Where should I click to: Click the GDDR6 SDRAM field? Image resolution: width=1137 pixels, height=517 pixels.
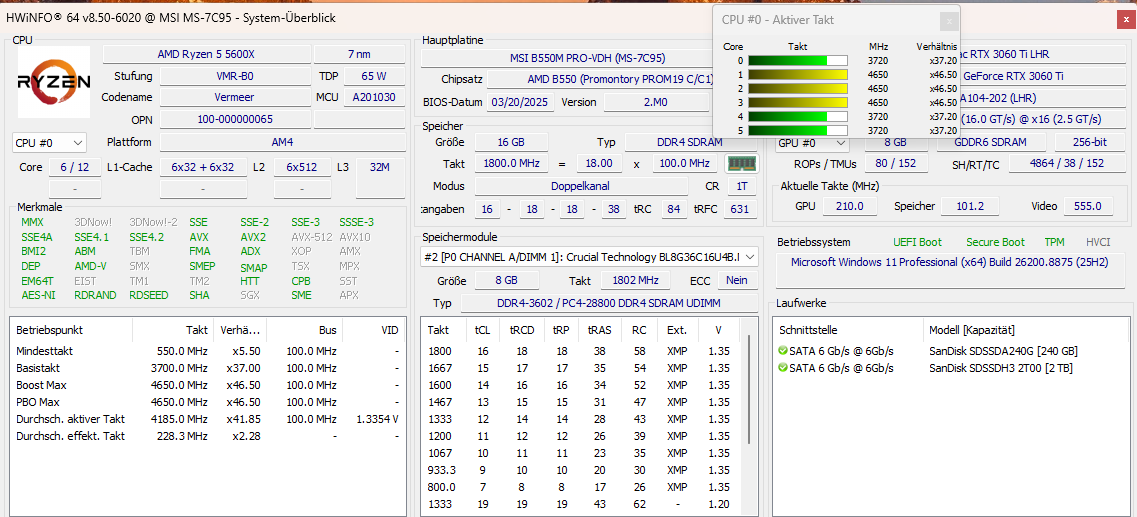tap(992, 143)
